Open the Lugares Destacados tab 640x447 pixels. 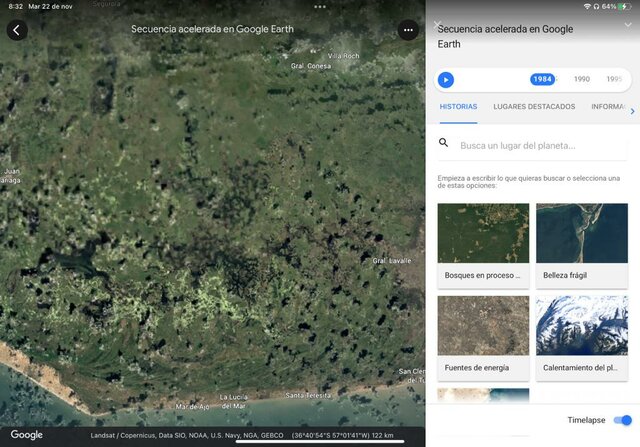point(534,107)
